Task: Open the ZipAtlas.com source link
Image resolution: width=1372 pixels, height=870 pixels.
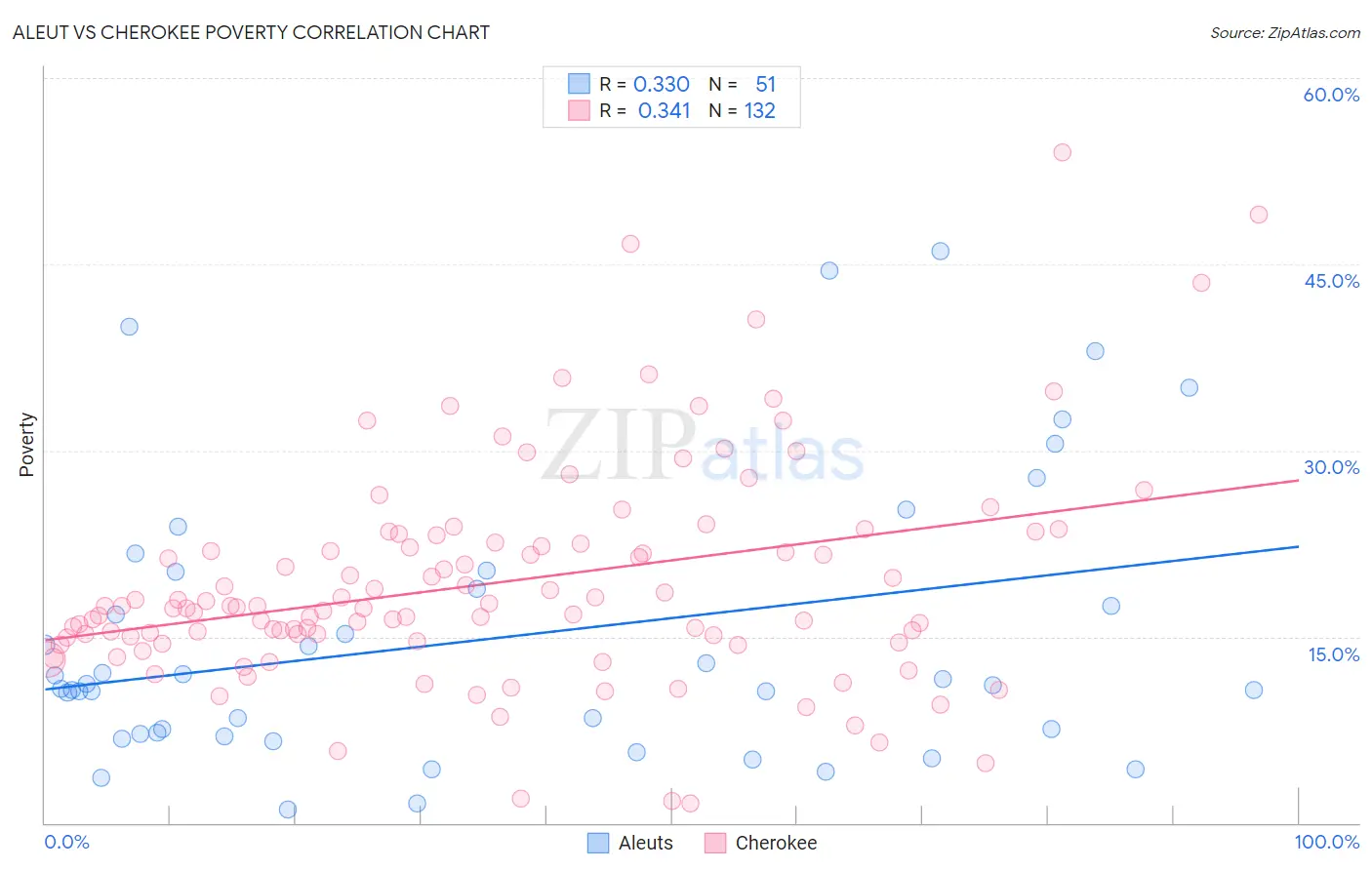Action: pos(1285,32)
